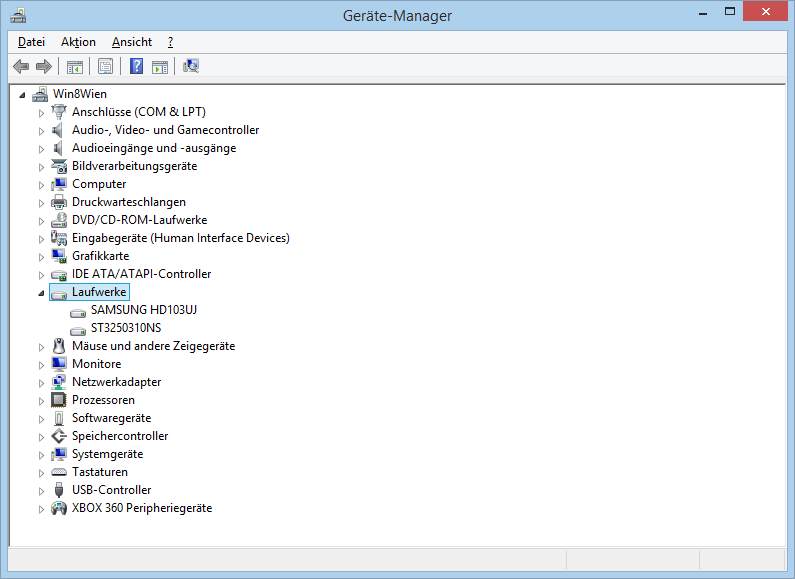Screen dimensions: 795x579
Task: Click the Anschlüsse (COM & LPT) port icon
Action: click(x=59, y=112)
